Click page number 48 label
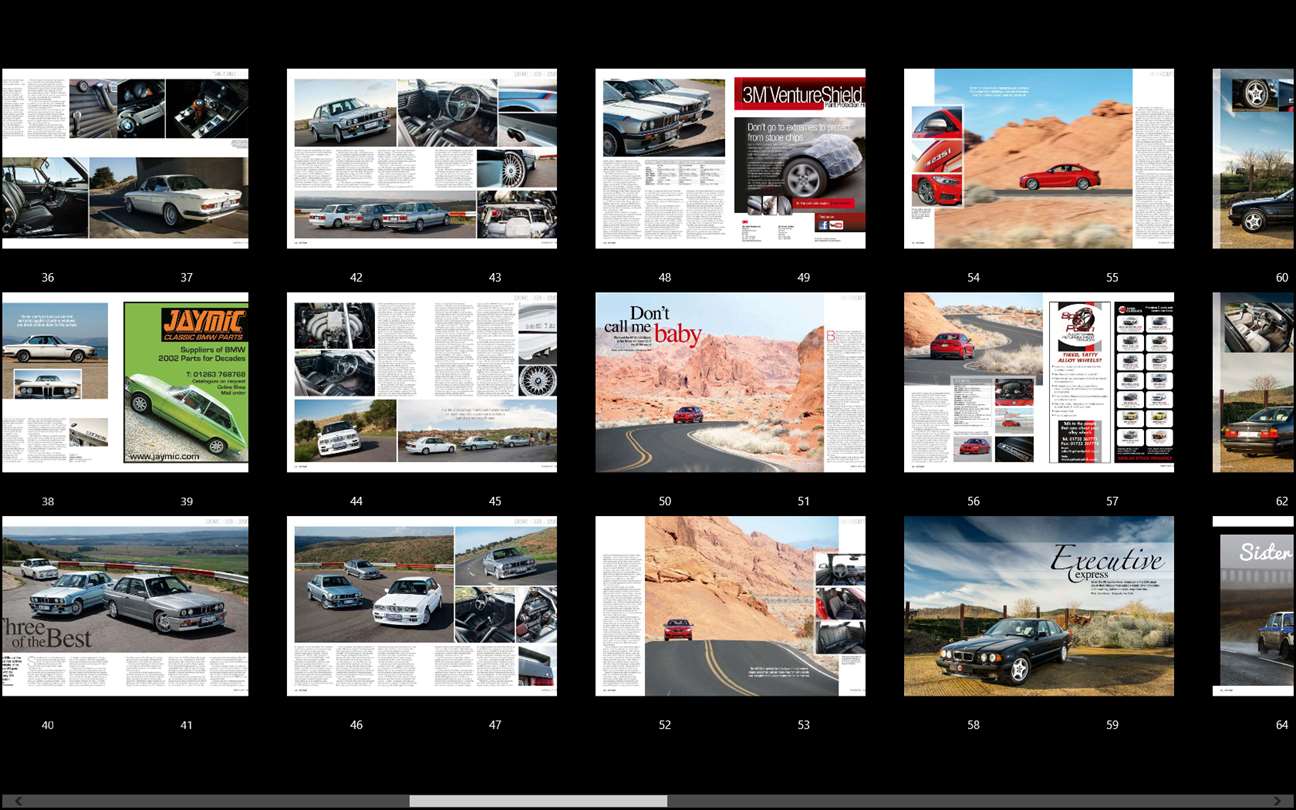This screenshot has width=1296, height=810. (x=665, y=278)
